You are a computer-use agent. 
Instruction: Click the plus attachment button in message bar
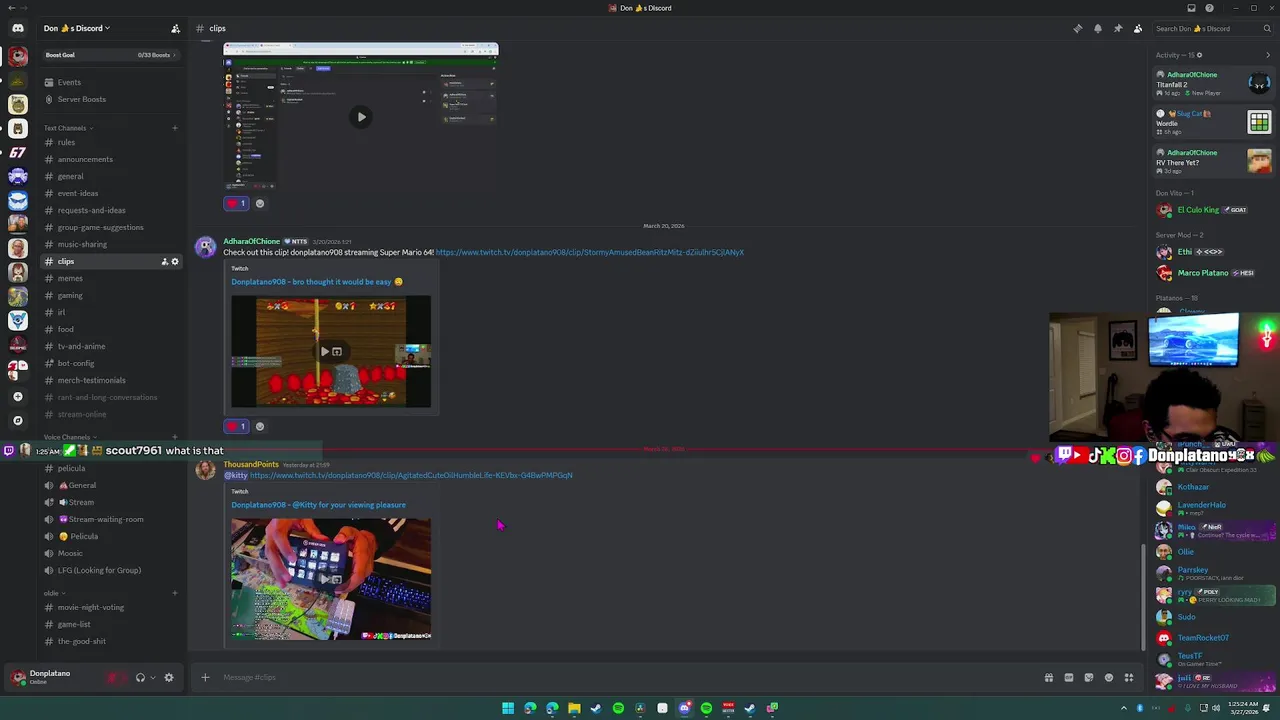tap(205, 678)
